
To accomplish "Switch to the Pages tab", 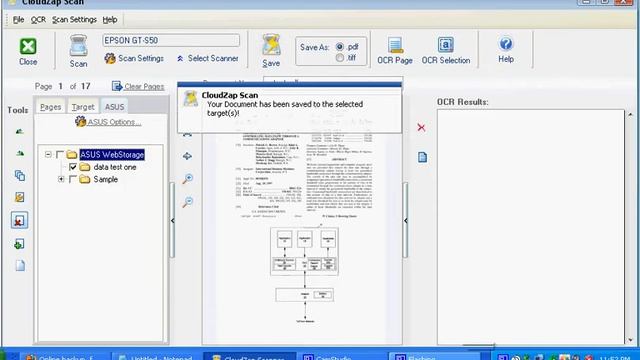I will (x=51, y=107).
